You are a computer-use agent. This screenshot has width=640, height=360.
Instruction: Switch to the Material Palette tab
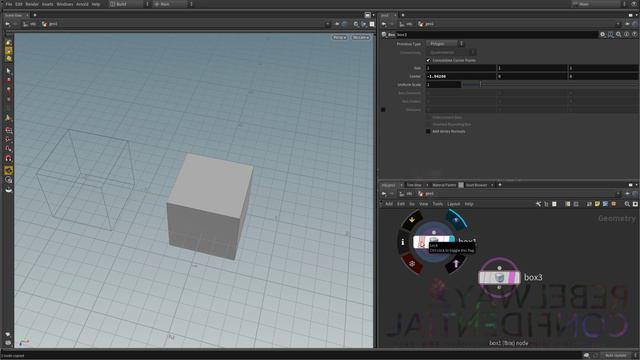click(x=444, y=185)
